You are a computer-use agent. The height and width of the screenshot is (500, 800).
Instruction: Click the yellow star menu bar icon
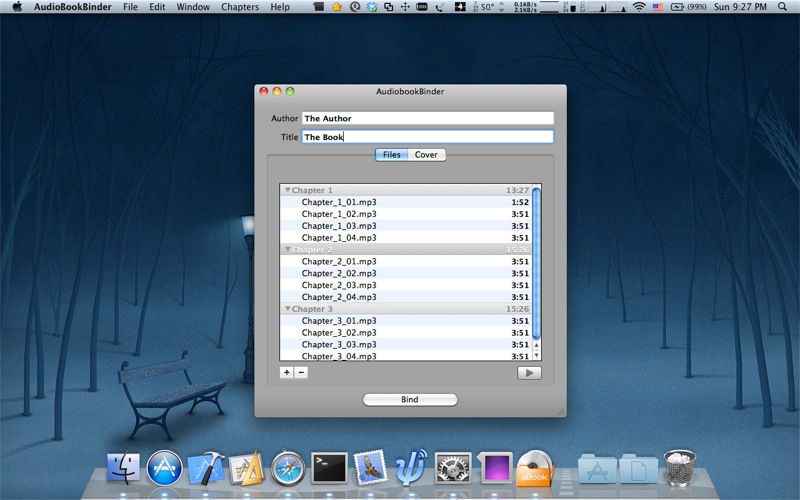tap(337, 7)
